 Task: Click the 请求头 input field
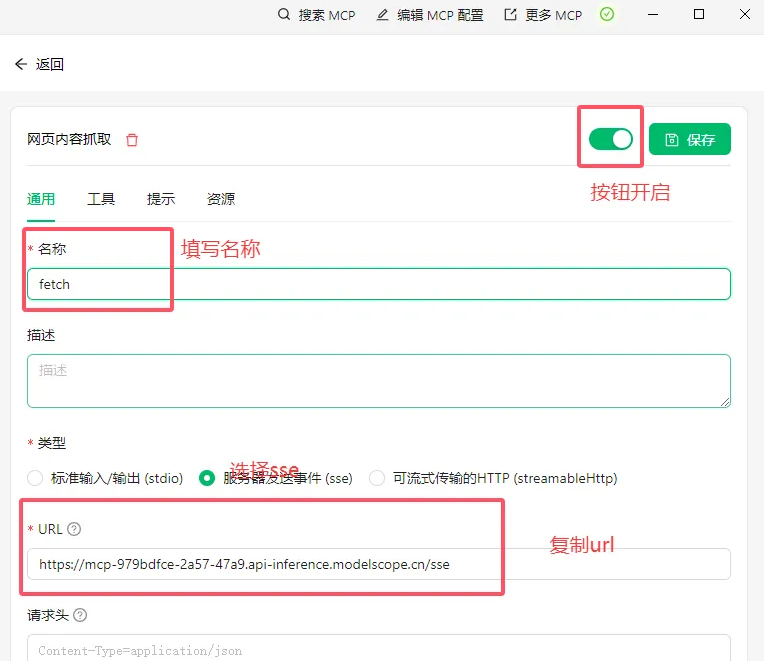[378, 648]
